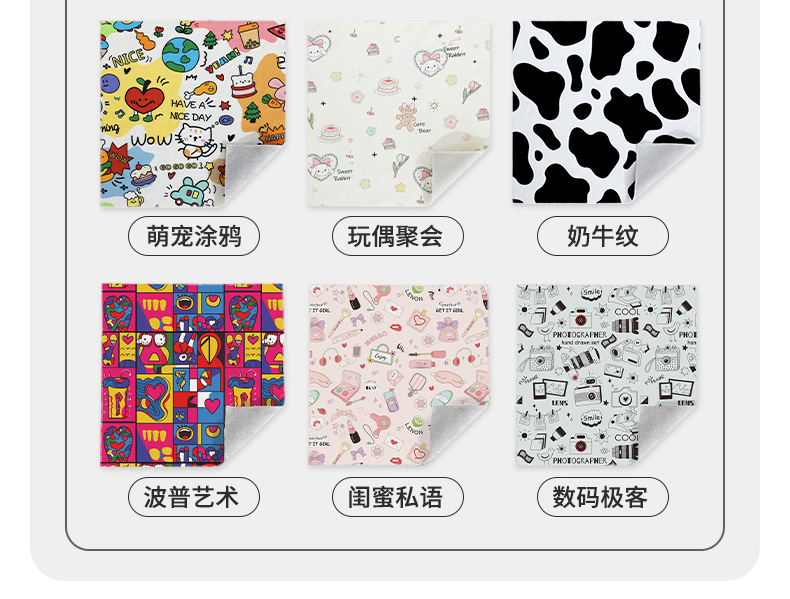Screen dimensions: 790x599
Task: Select the 萌宠涂鸦 label button
Action: (x=194, y=236)
